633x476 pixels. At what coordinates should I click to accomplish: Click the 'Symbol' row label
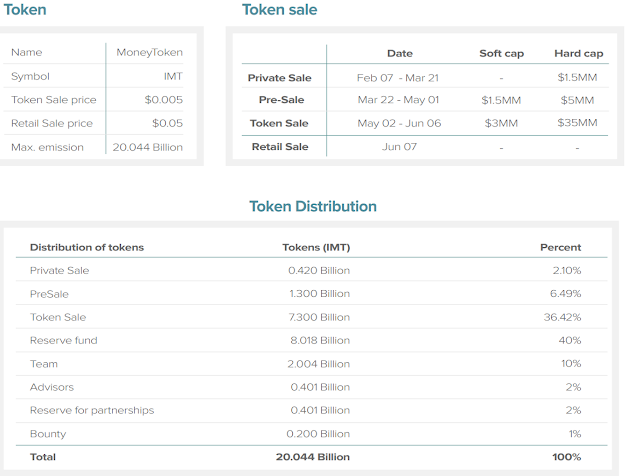click(x=30, y=76)
